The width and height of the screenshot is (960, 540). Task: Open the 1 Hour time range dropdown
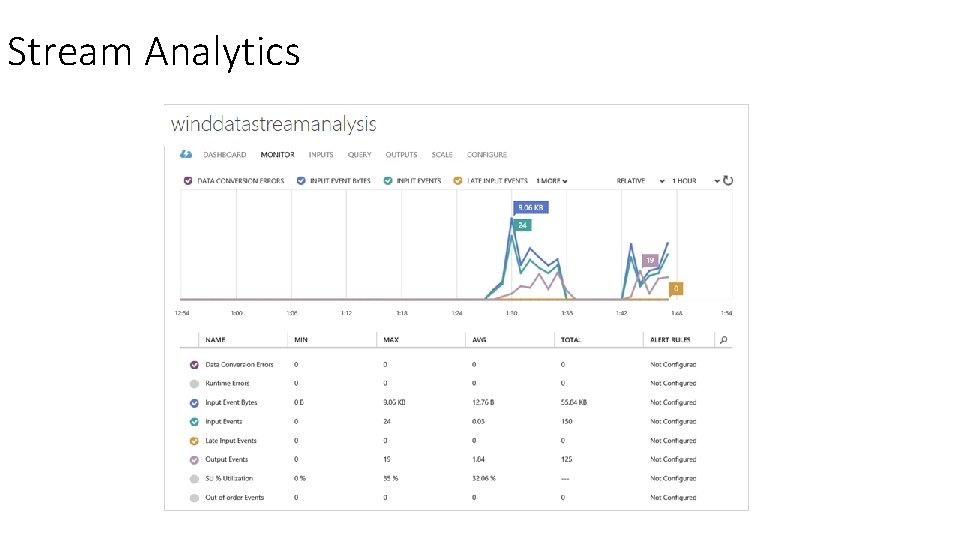click(696, 181)
